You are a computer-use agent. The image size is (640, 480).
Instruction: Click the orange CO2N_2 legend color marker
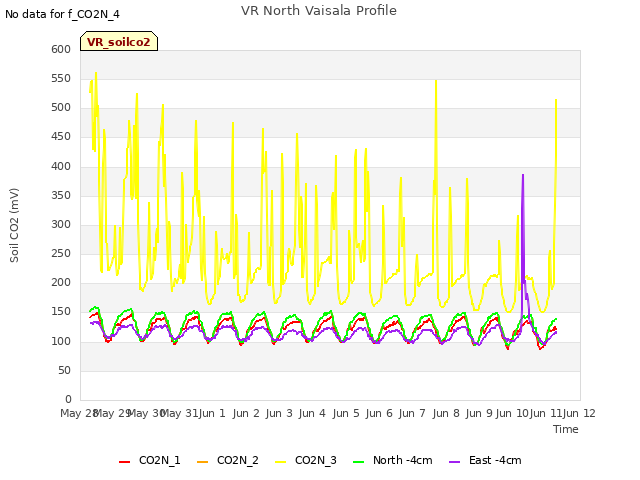point(202,462)
